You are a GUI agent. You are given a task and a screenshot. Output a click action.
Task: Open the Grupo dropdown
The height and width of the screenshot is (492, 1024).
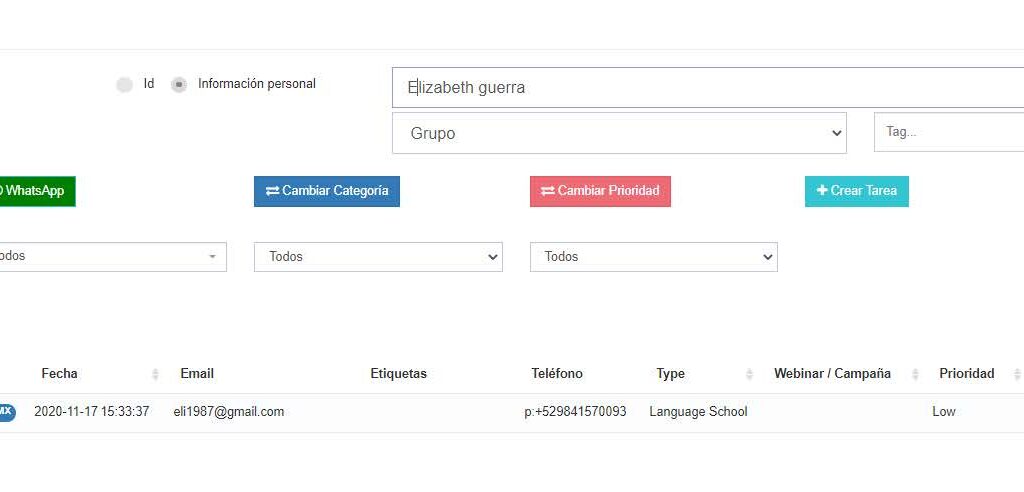619,133
